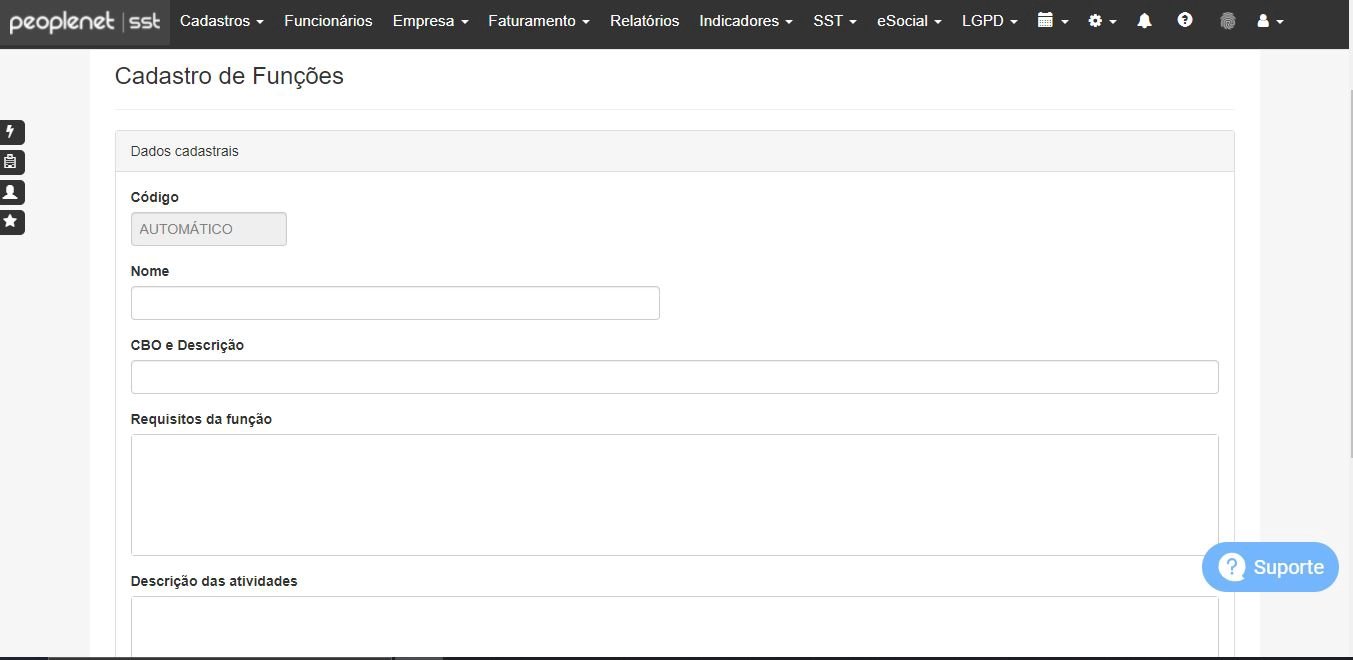
Task: Open notifications via the bell icon
Action: coord(1144,20)
